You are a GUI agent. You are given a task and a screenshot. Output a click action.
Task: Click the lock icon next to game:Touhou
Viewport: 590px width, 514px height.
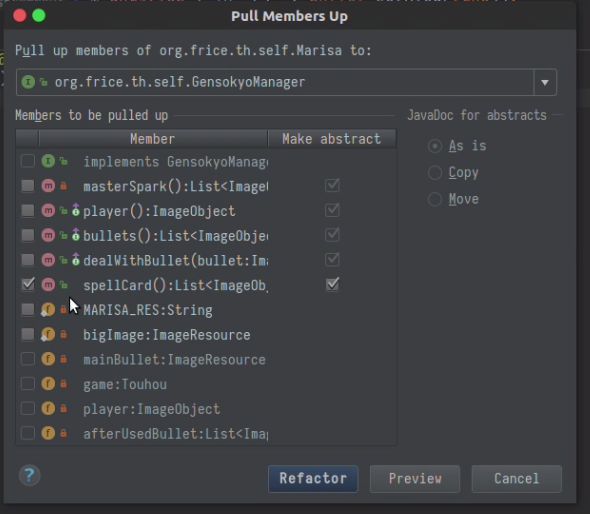pos(64,384)
